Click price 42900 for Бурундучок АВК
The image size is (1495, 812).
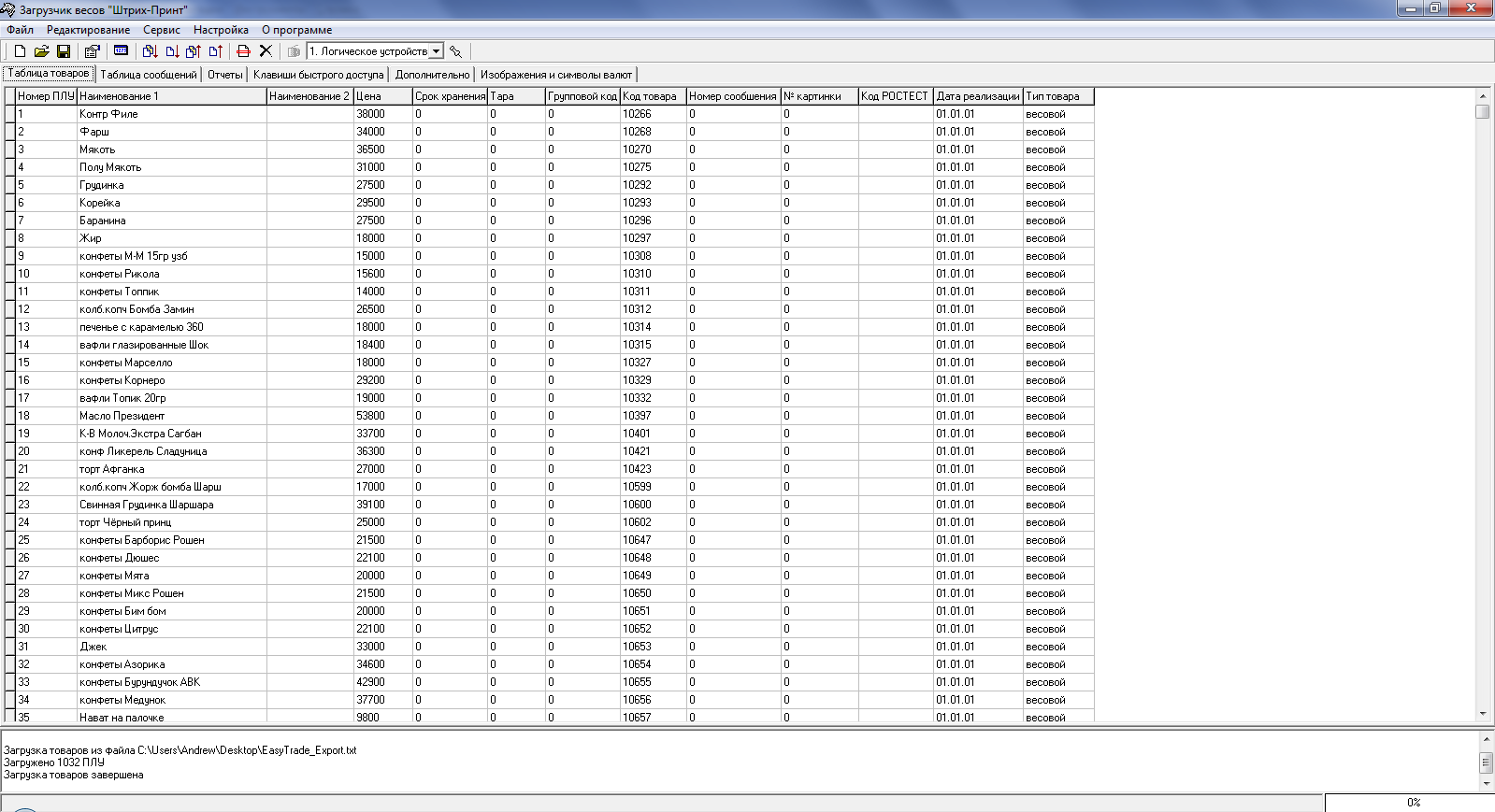[x=382, y=682]
